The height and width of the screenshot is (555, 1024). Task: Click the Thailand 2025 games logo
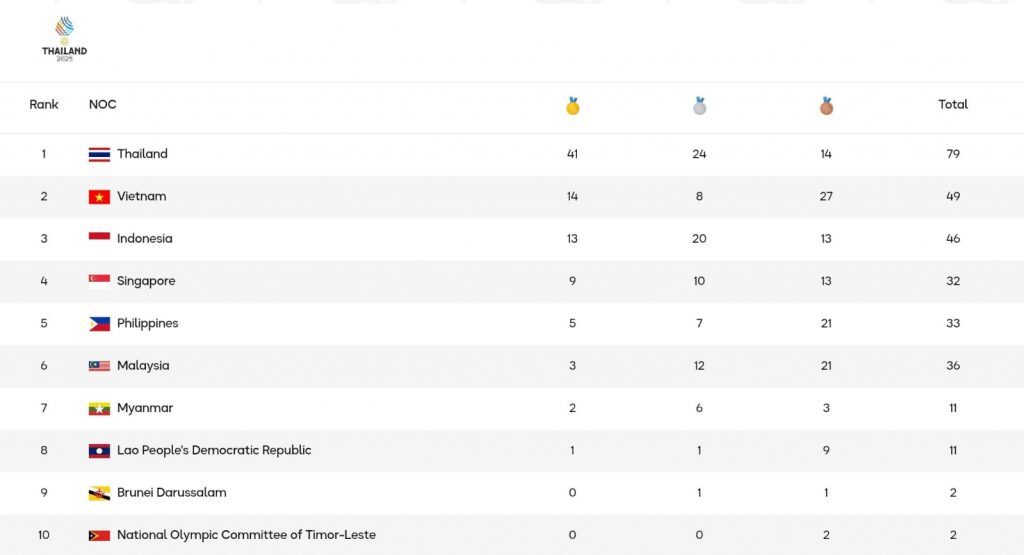click(x=64, y=39)
